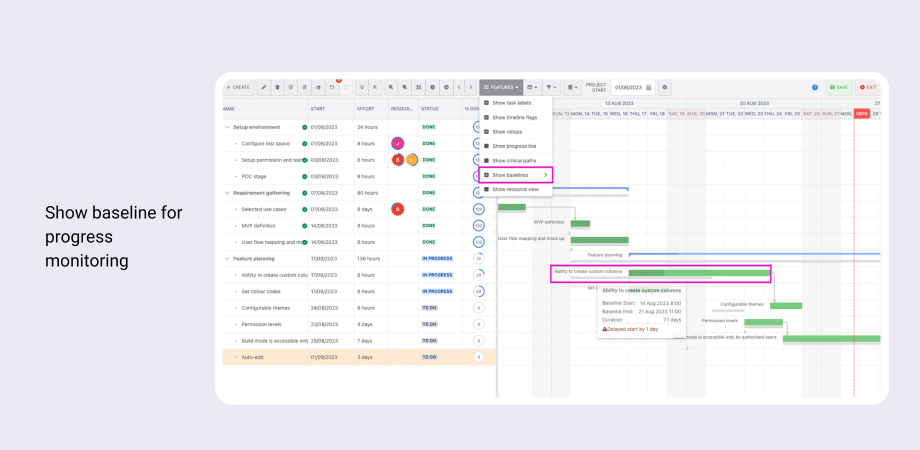
Task: Click the next period right chevron
Action: click(470, 87)
